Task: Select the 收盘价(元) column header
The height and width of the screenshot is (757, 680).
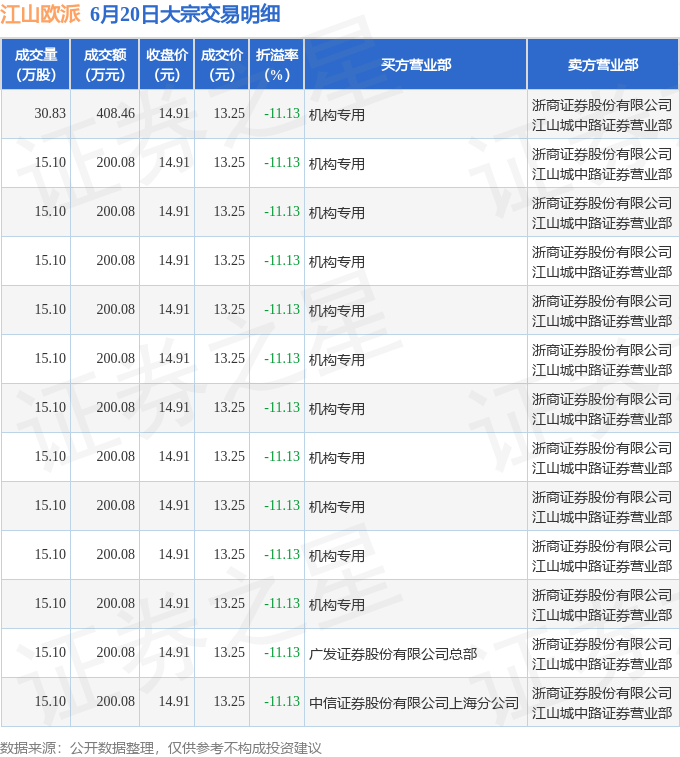Action: (x=167, y=65)
